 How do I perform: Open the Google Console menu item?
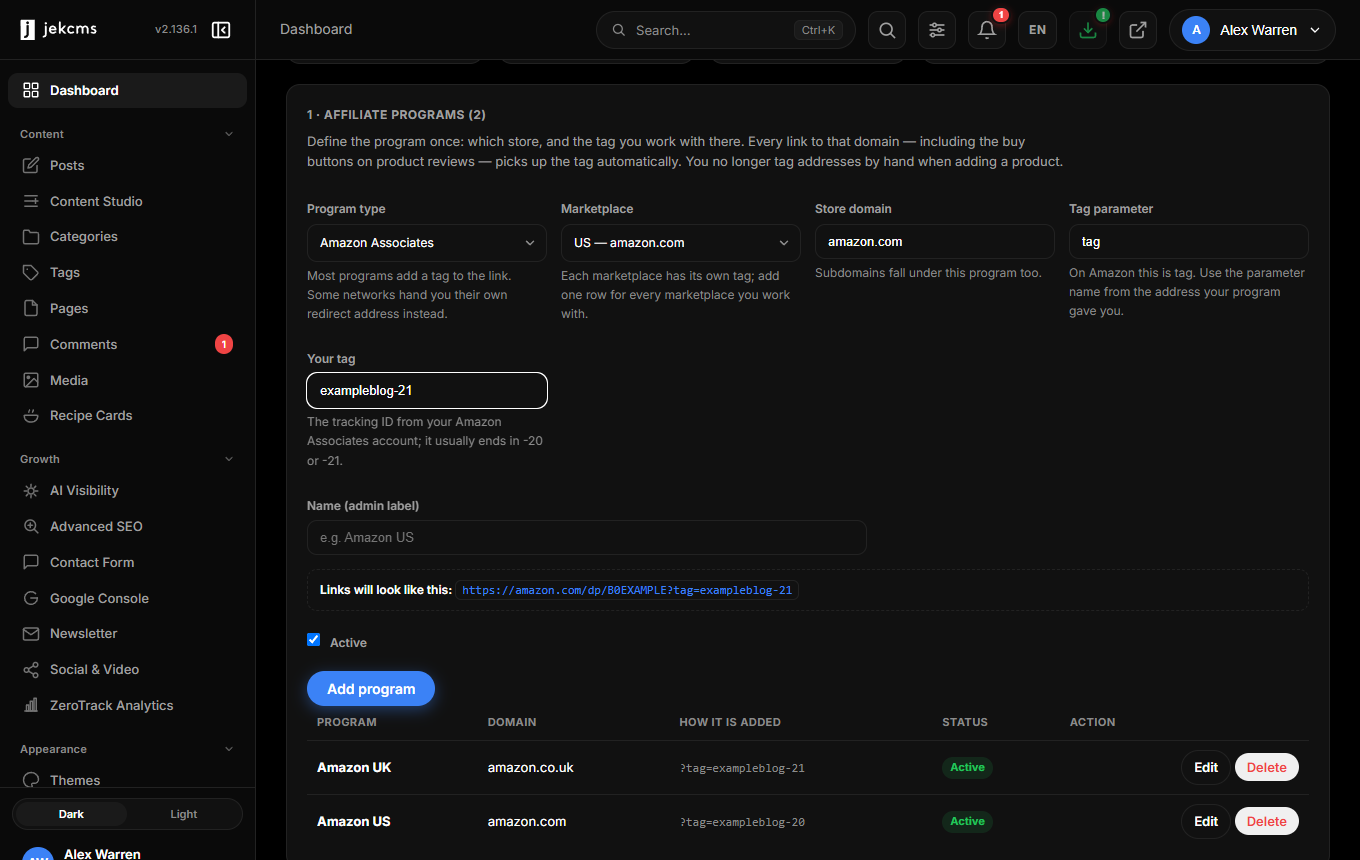coord(128,598)
